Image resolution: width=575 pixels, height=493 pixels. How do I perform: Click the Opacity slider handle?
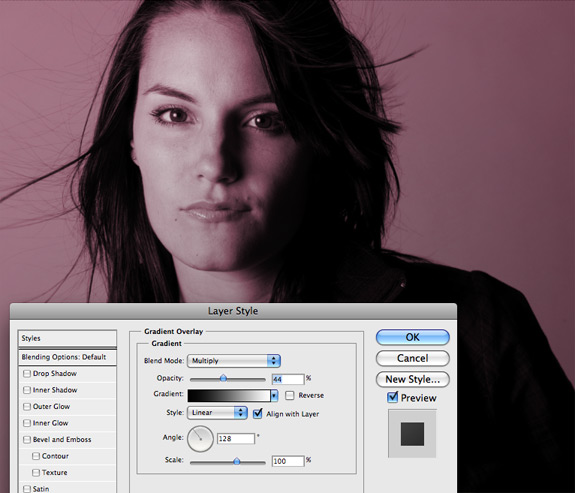click(223, 378)
